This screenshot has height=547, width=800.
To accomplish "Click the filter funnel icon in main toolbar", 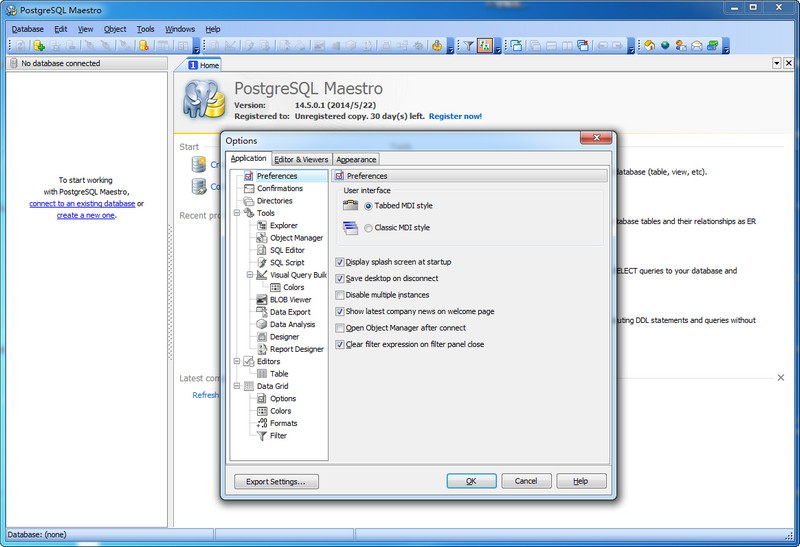I will pyautogui.click(x=468, y=46).
